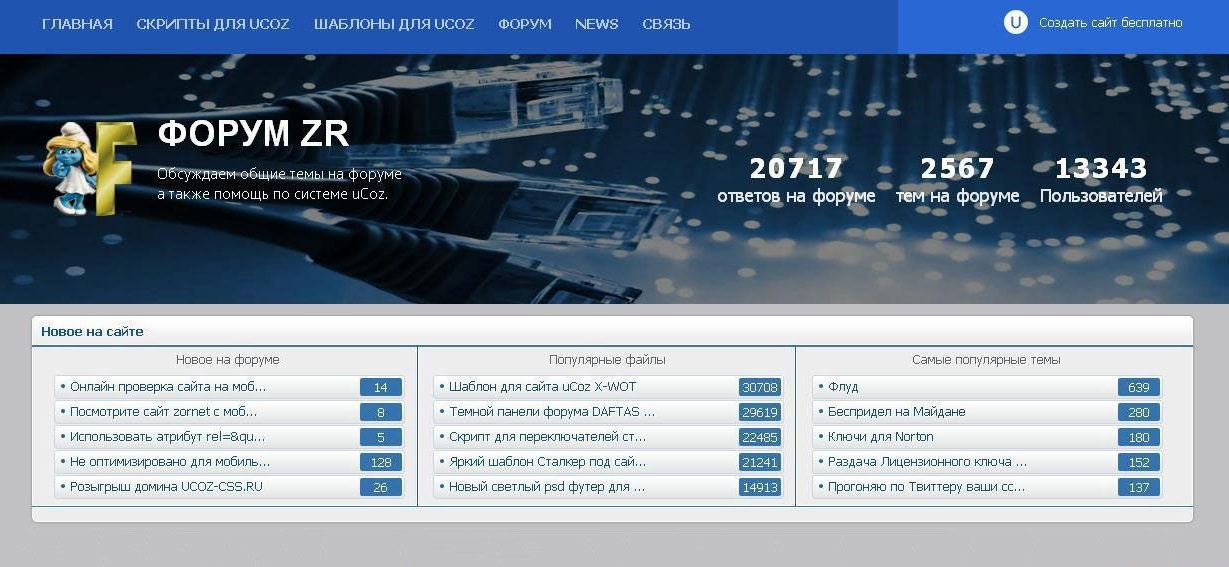The height and width of the screenshot is (567, 1229).
Task: Click the 'Новое на сайте' panel header
Action: [x=612, y=331]
